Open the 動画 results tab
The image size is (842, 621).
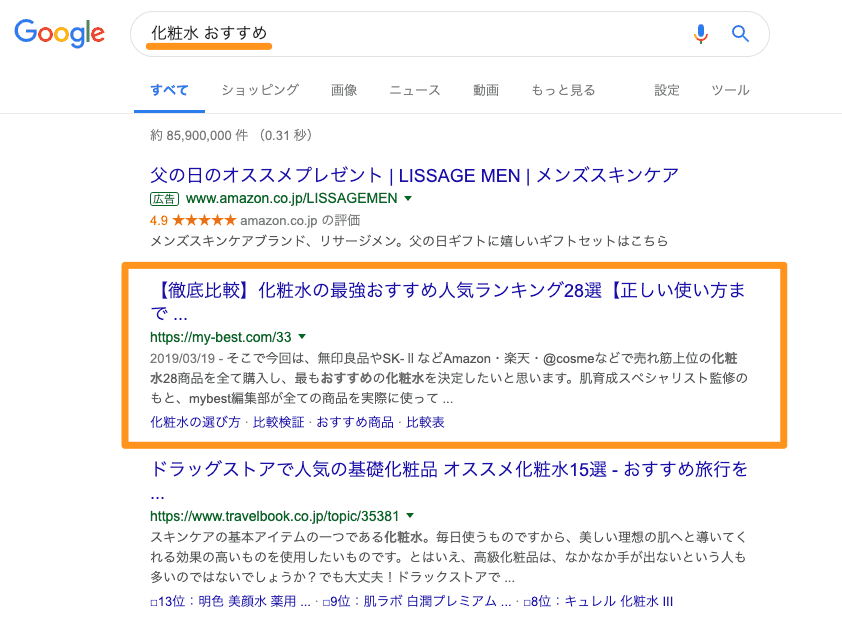486,90
